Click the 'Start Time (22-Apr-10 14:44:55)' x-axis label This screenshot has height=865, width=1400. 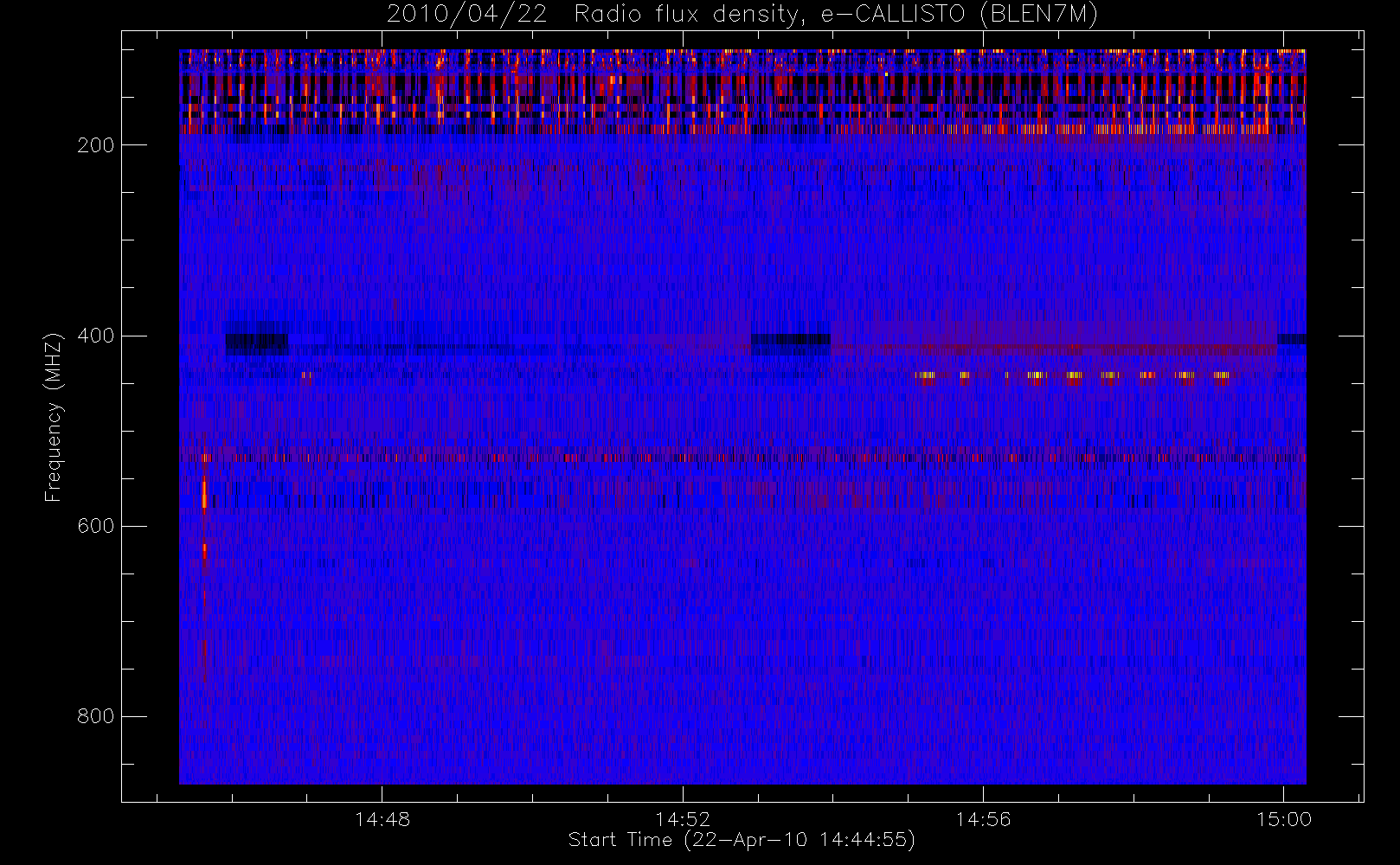tap(742, 840)
